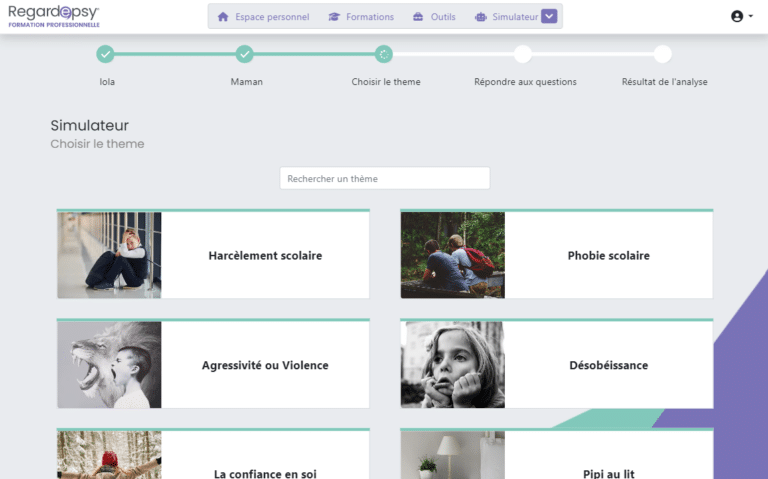Select the Harcèlement scolaire theme
This screenshot has width=768, height=479.
(213, 255)
